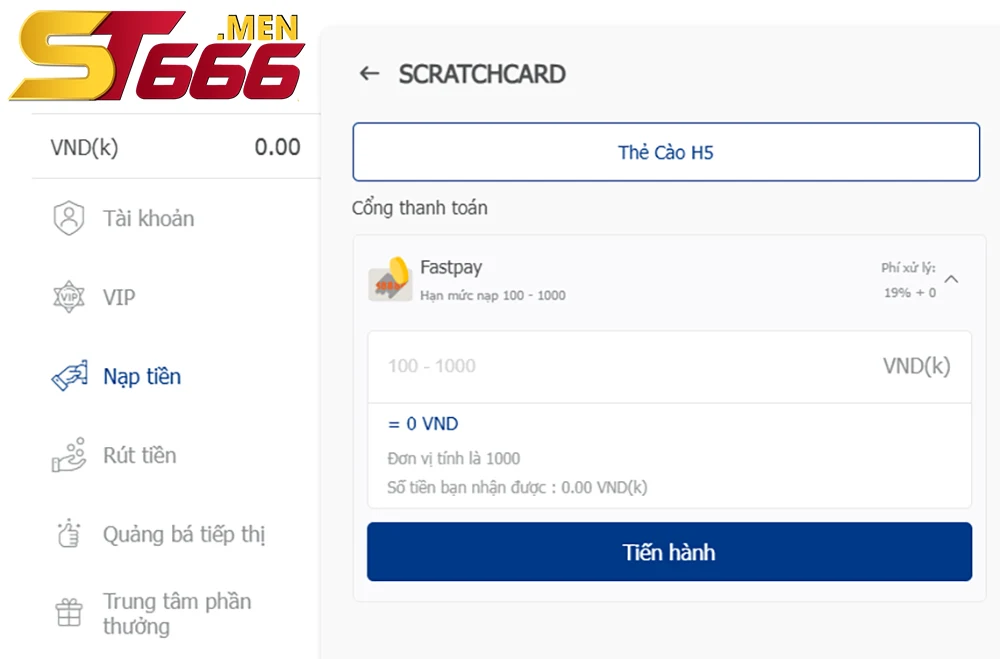Select the Thẻ Cào H5 option
The height and width of the screenshot is (659, 1000).
tap(666, 152)
